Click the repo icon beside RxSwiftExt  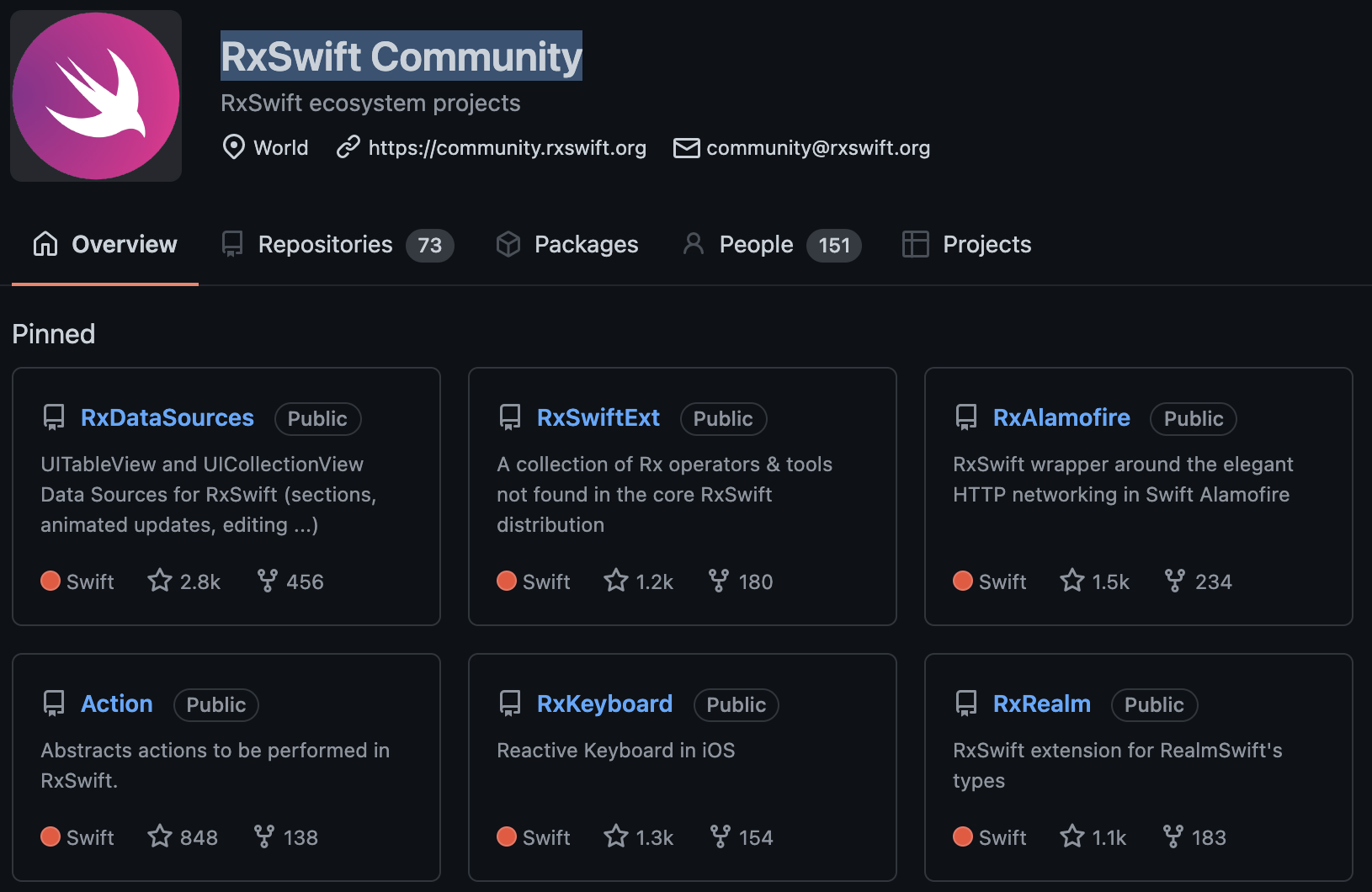pyautogui.click(x=510, y=417)
